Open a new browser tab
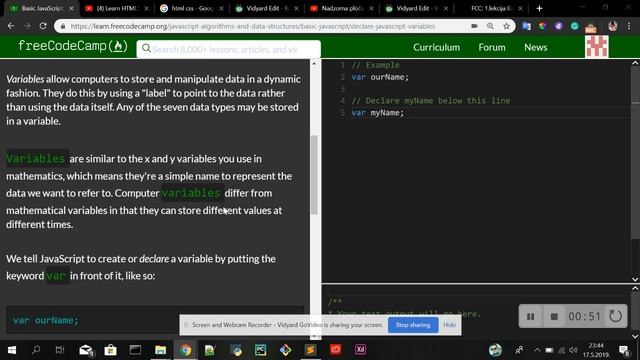Image resolution: width=640 pixels, height=360 pixels. click(539, 8)
